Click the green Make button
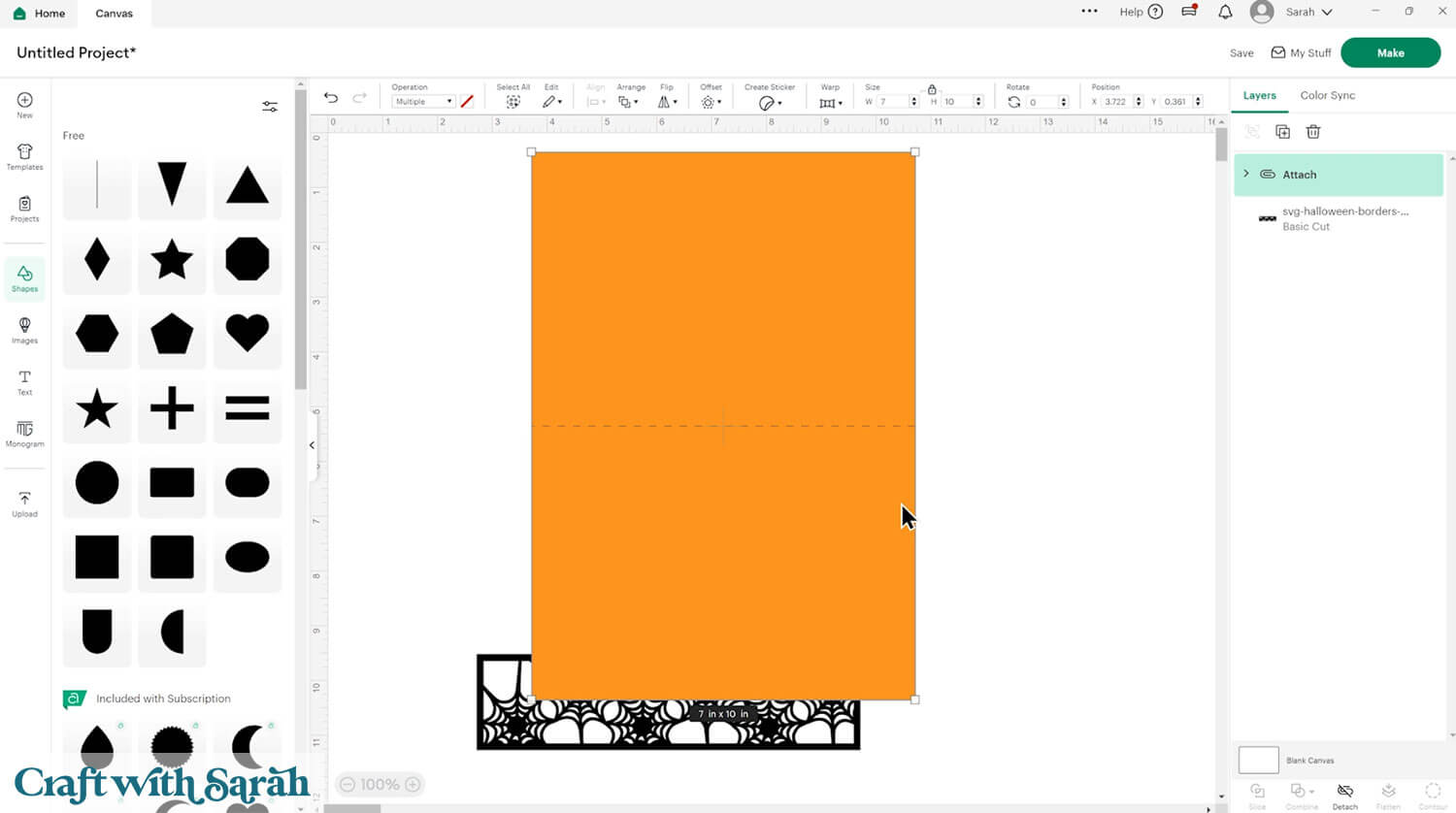The image size is (1456, 813). (x=1390, y=52)
